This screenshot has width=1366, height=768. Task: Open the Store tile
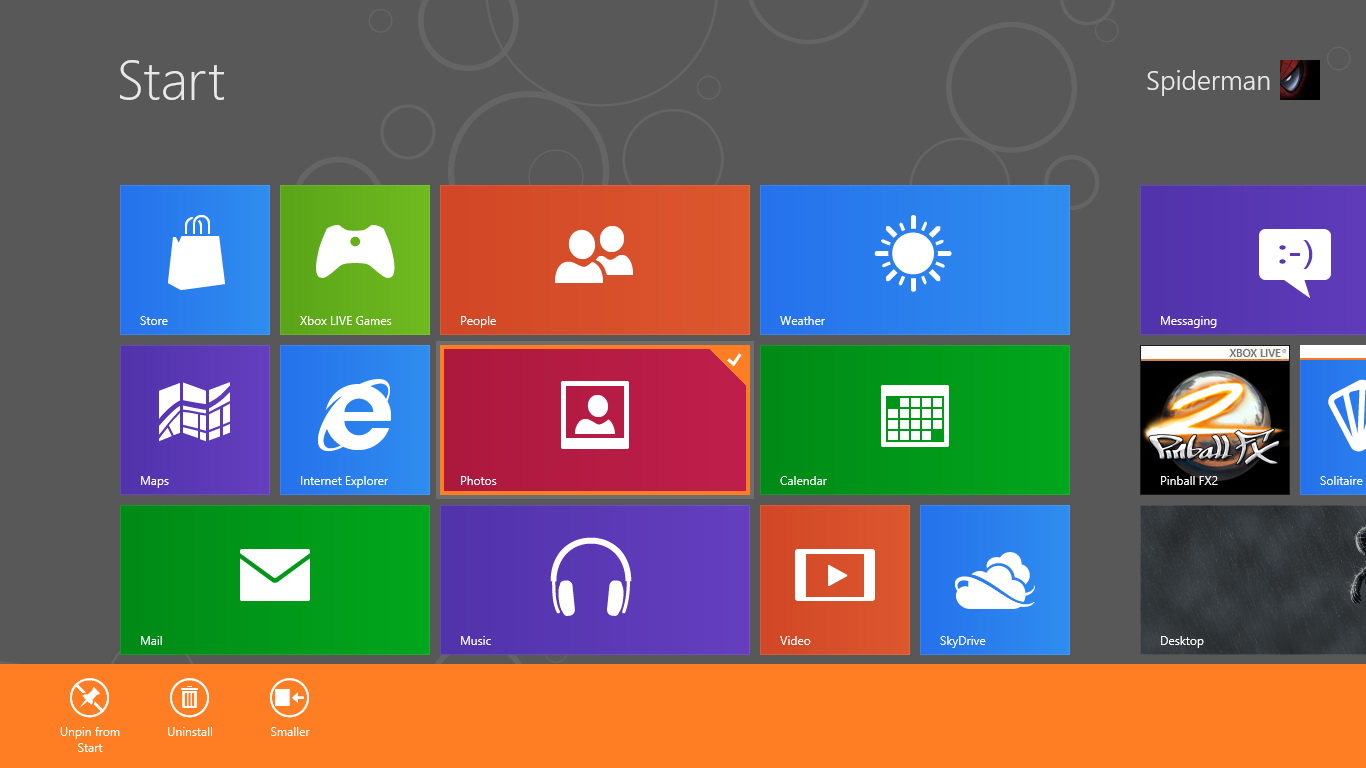click(x=195, y=260)
